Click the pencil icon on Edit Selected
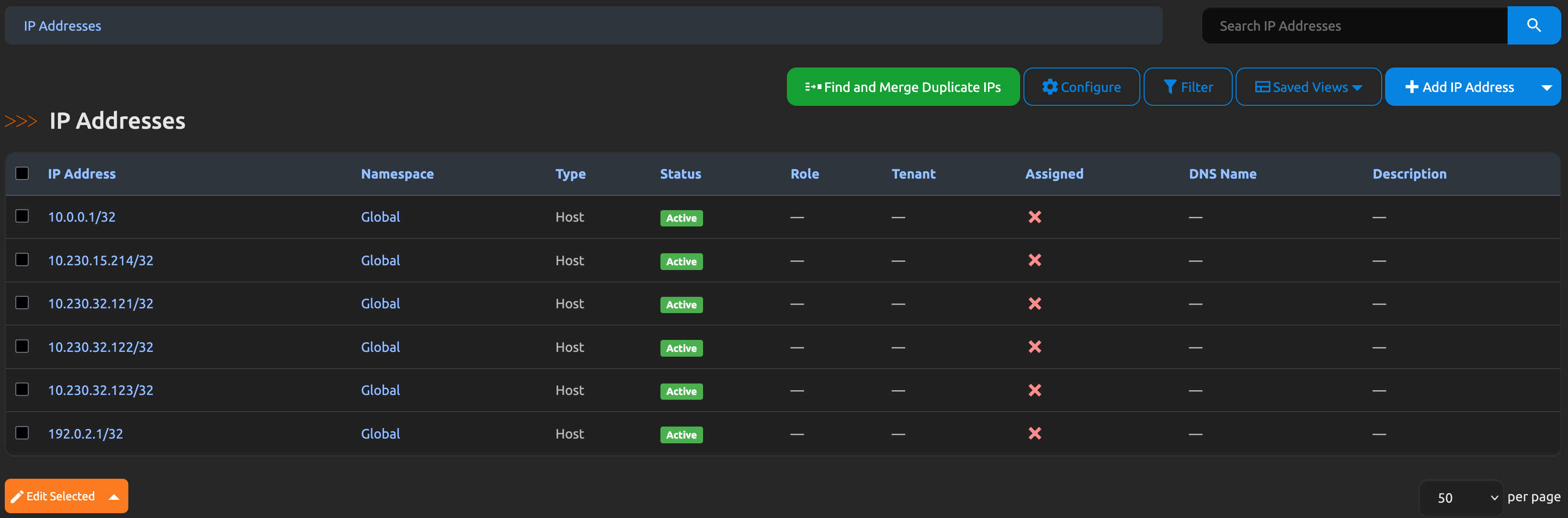Viewport: 1568px width, 518px height. tap(17, 496)
